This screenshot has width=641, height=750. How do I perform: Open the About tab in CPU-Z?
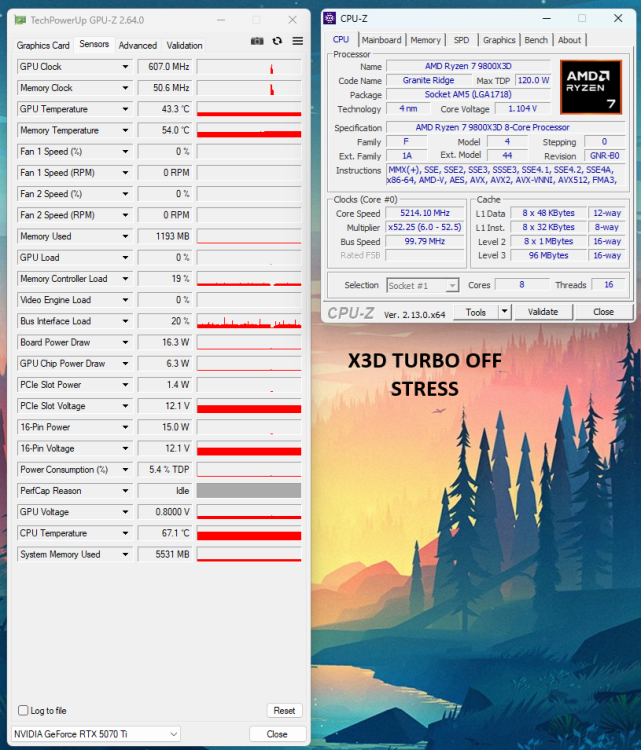coord(569,40)
